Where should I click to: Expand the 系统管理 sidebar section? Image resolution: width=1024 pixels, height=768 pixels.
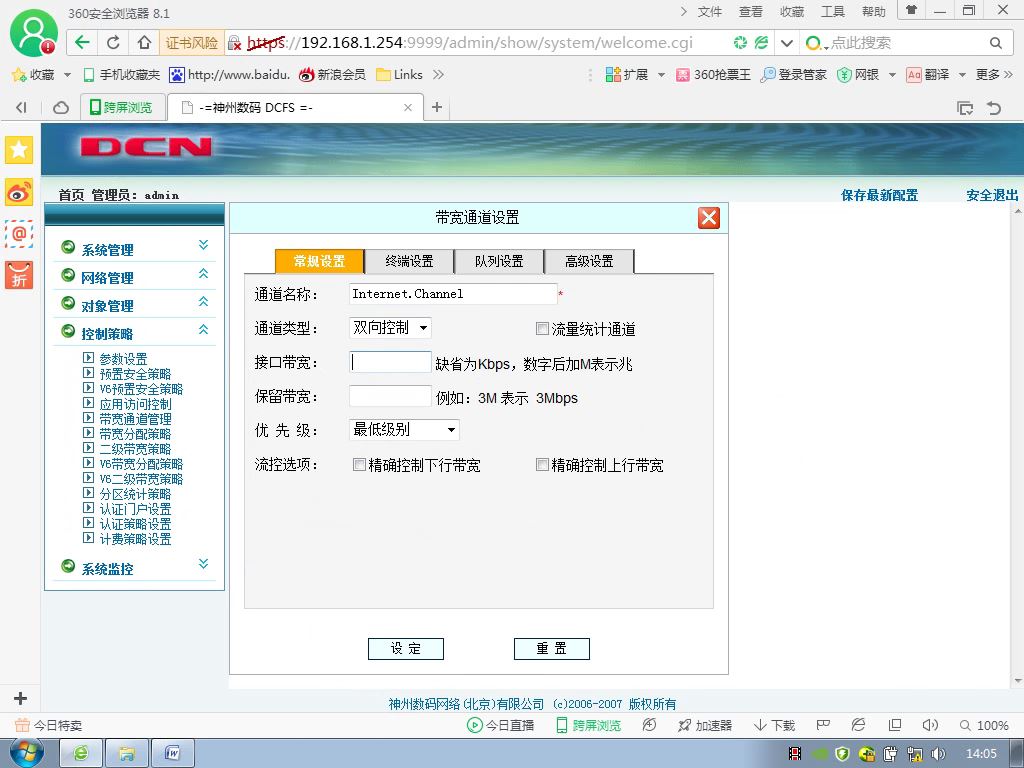point(134,249)
